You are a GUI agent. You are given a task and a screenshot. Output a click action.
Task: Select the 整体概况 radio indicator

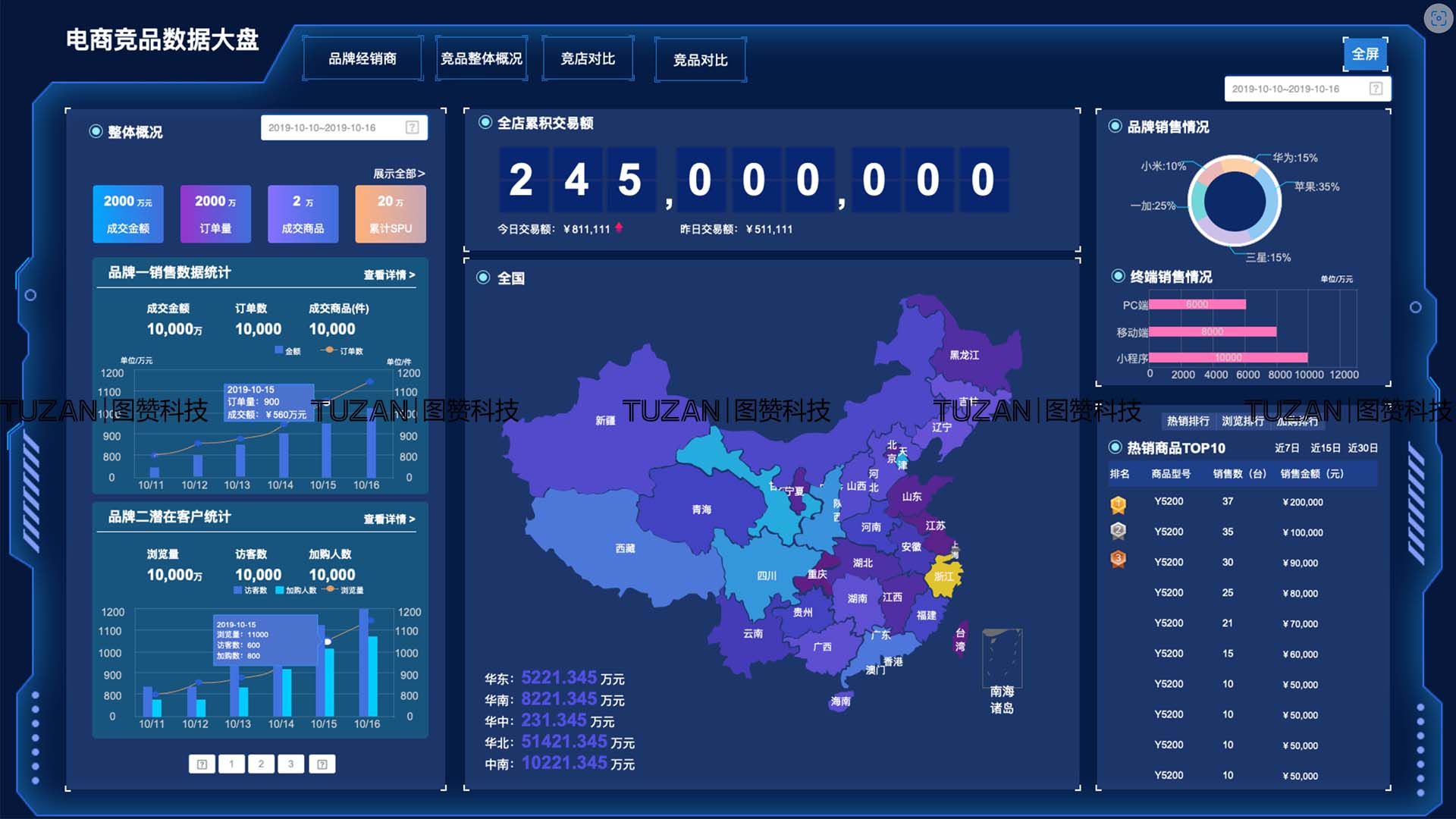pos(96,131)
